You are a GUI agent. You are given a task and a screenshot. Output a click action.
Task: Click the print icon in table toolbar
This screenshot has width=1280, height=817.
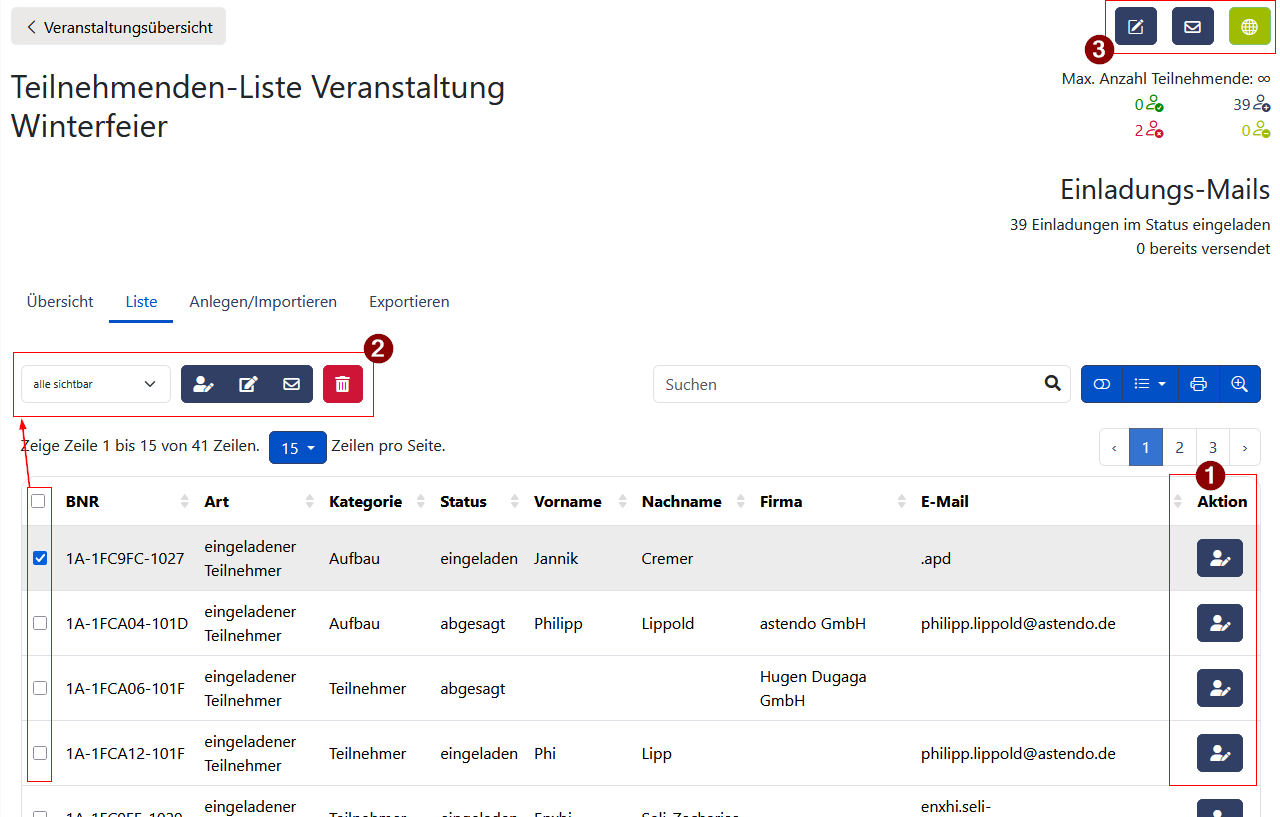[x=1198, y=384]
